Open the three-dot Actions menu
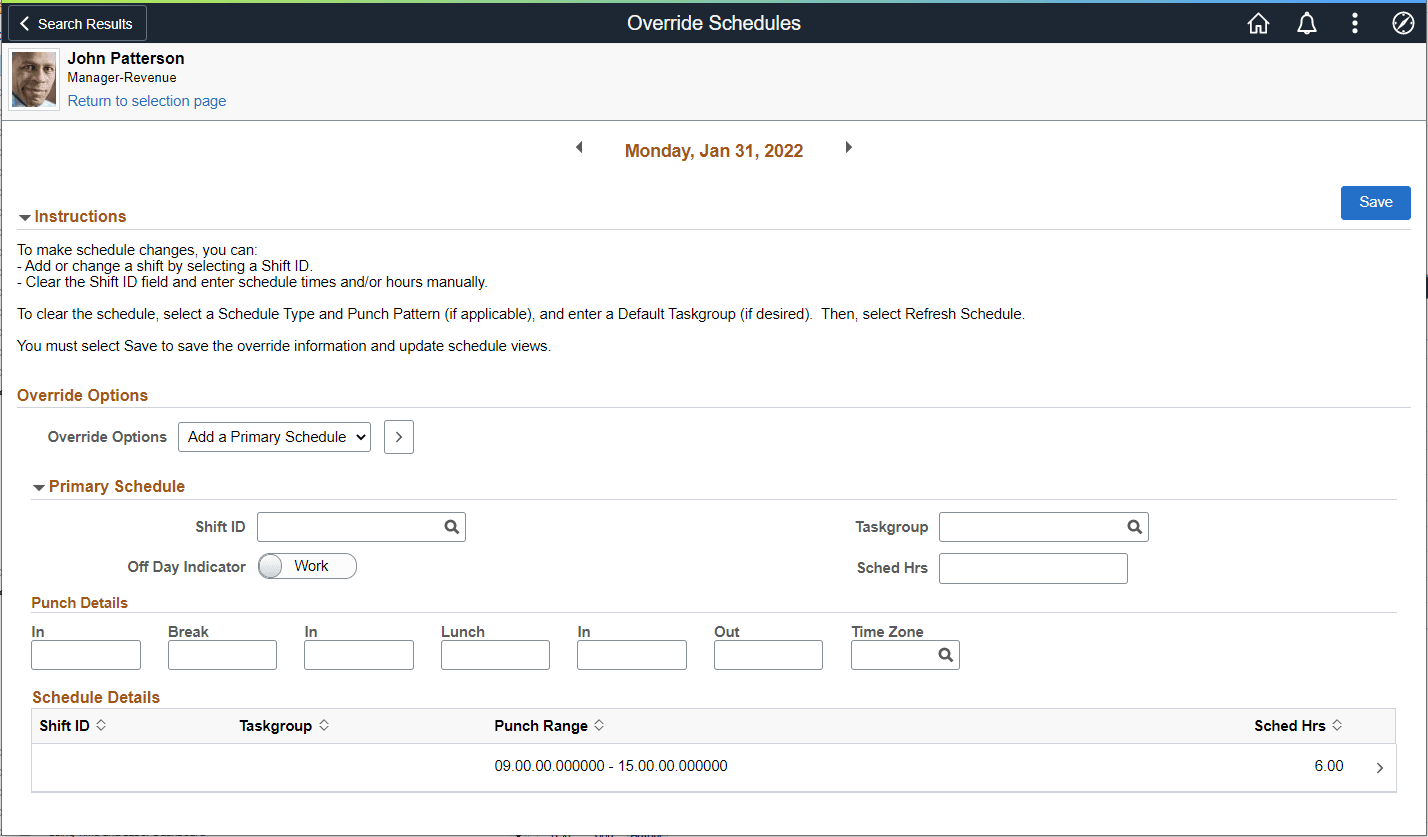The image size is (1428, 837). [1354, 22]
